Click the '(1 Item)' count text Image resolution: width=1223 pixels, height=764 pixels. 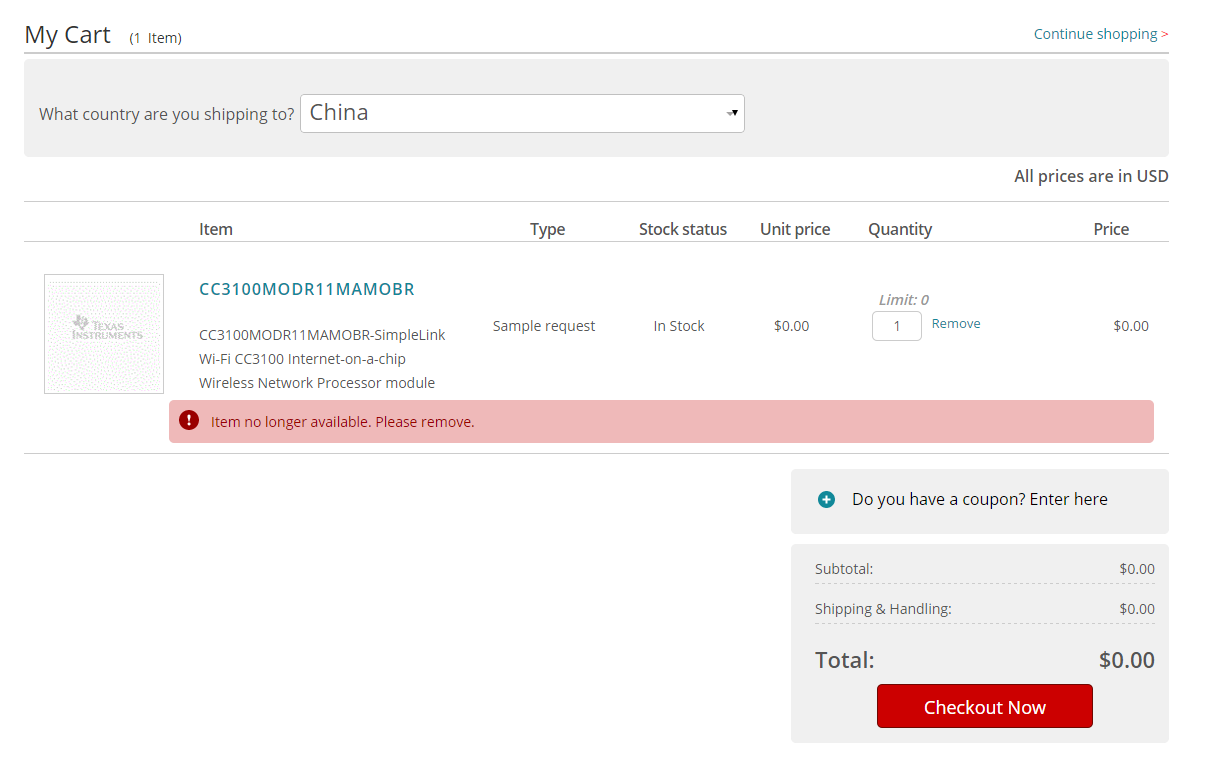[x=155, y=38]
